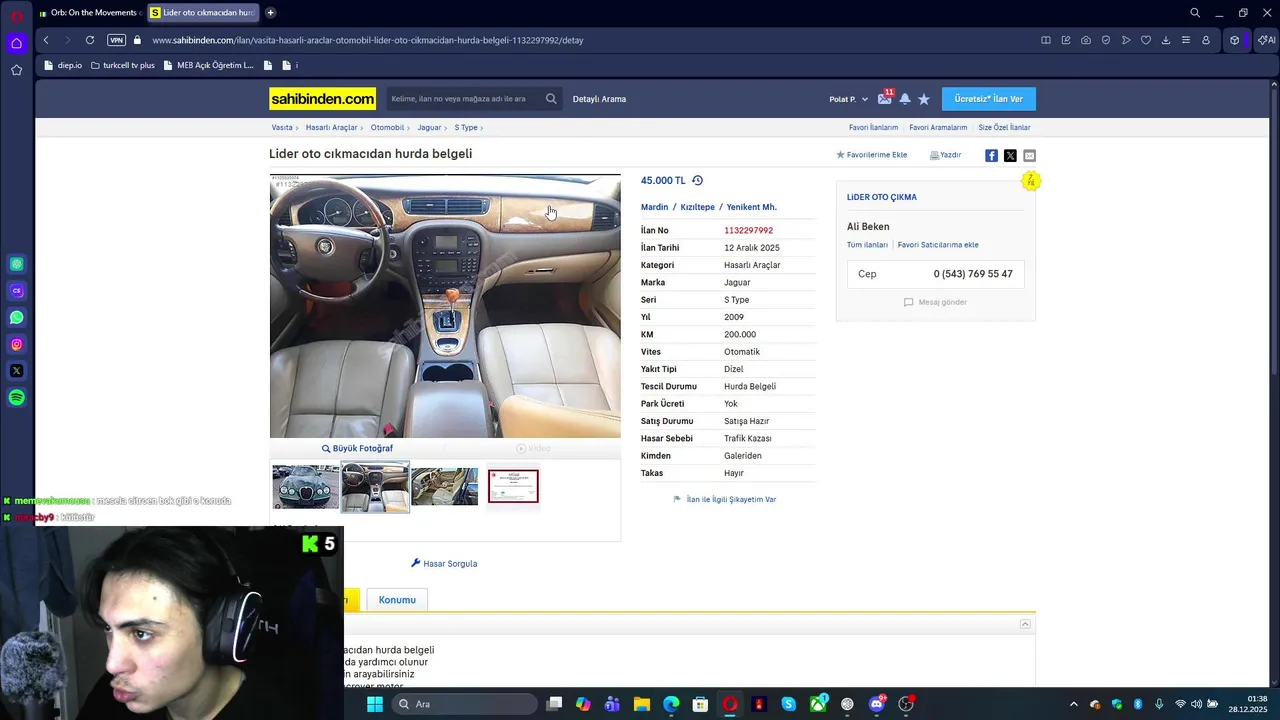
Task: Open Favori İlanlarım
Action: point(873,127)
